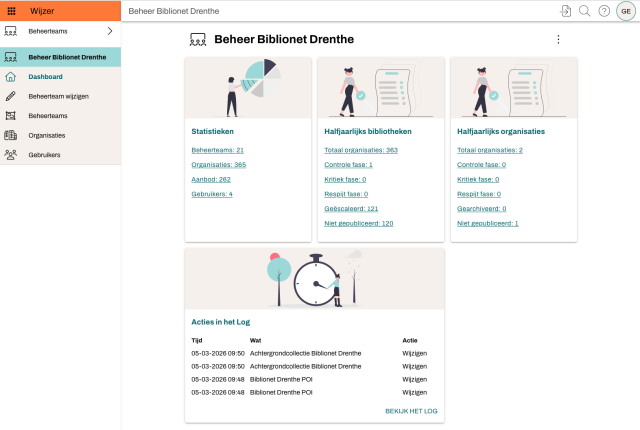Open the Wijzer app grid menu
The height and width of the screenshot is (430, 640).
click(x=11, y=10)
